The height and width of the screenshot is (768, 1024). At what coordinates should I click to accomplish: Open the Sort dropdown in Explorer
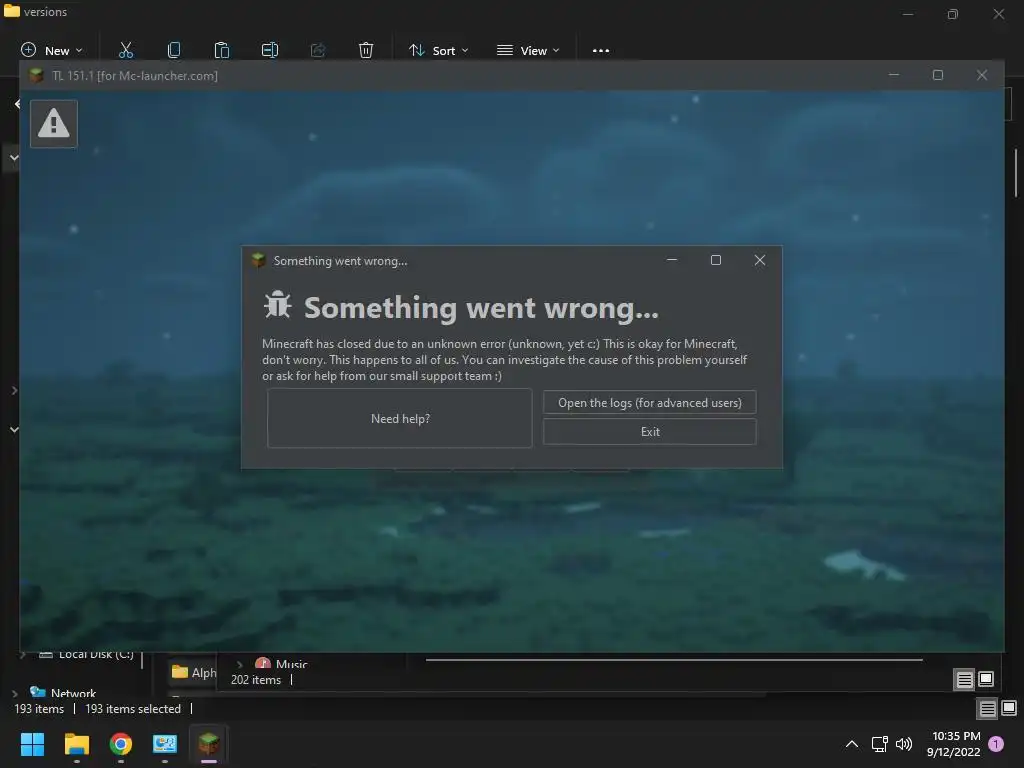pos(438,50)
